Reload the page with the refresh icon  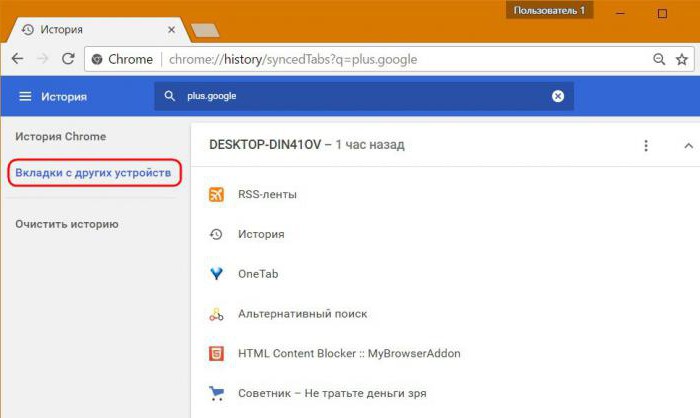coord(68,59)
